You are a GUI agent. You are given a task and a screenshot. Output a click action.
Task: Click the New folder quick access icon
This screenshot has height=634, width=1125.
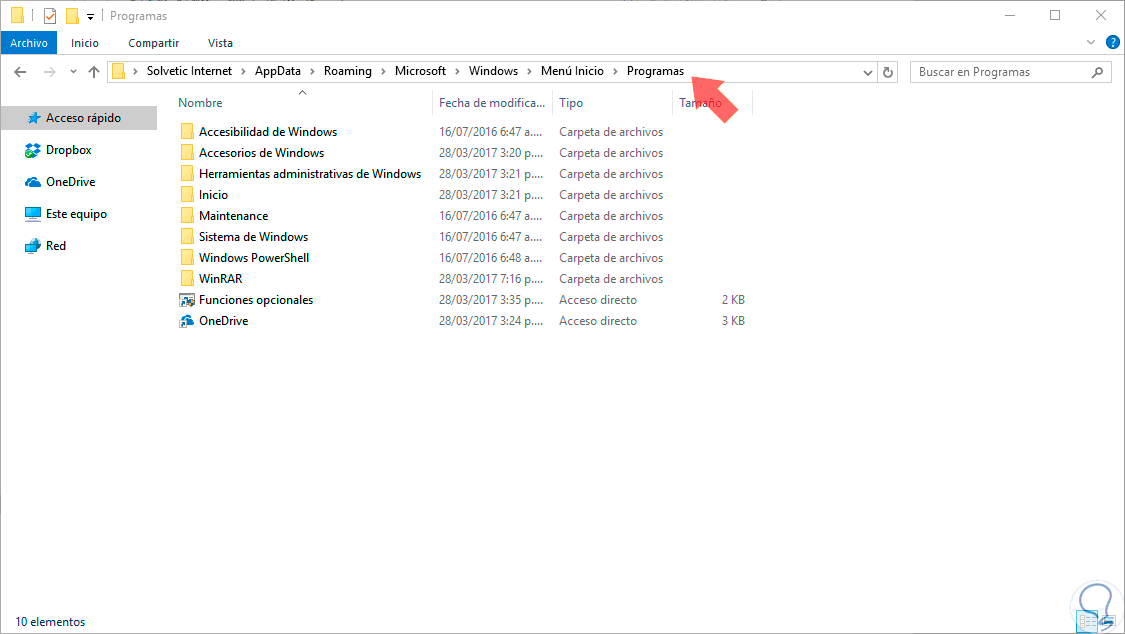click(x=72, y=15)
